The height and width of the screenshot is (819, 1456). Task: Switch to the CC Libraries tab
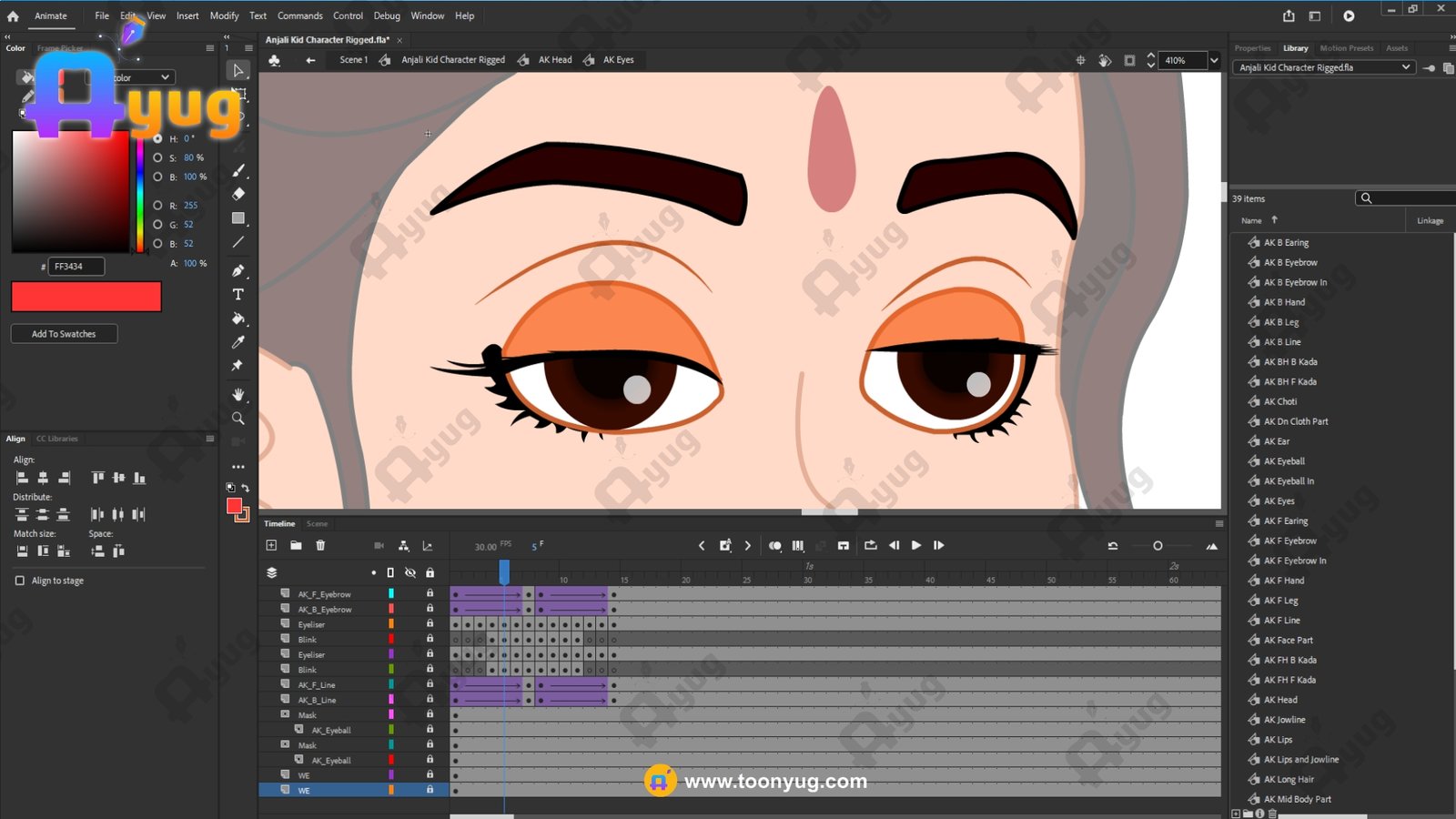[57, 439]
